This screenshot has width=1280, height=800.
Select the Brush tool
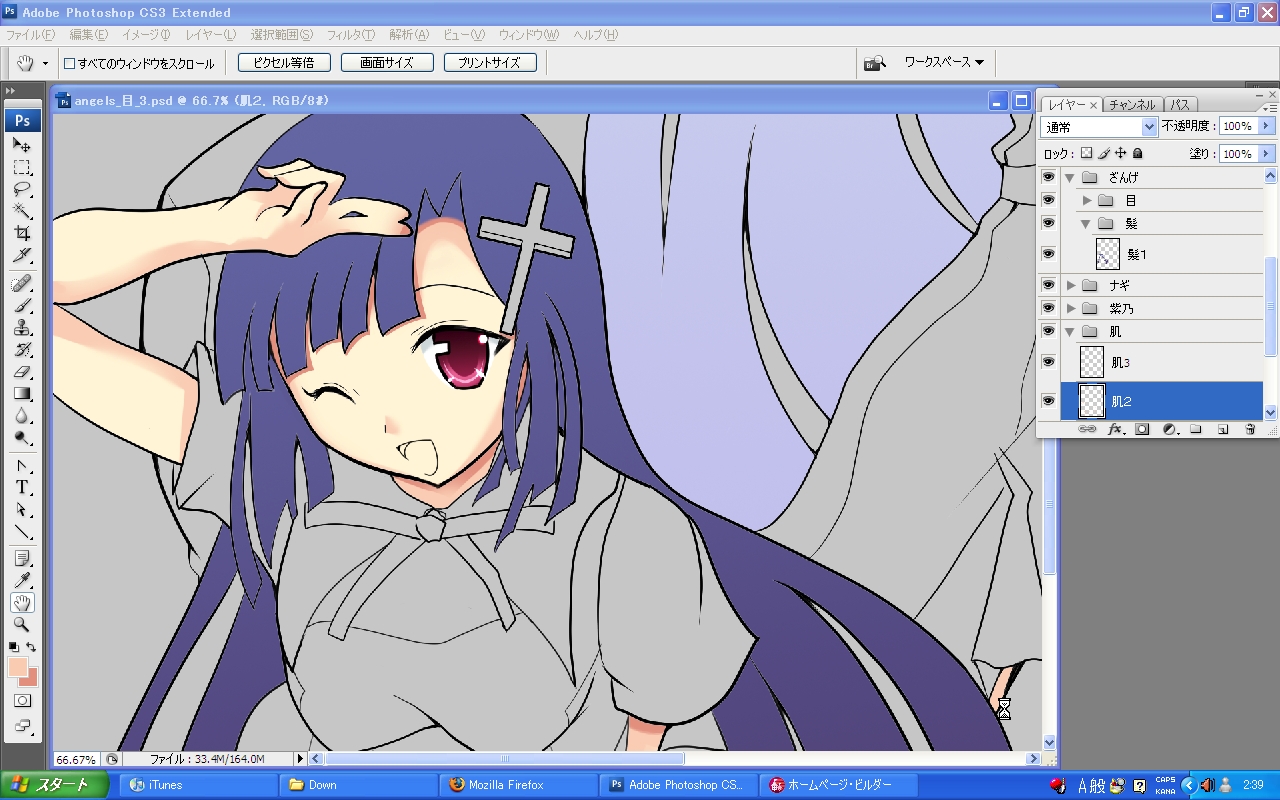pyautogui.click(x=22, y=306)
